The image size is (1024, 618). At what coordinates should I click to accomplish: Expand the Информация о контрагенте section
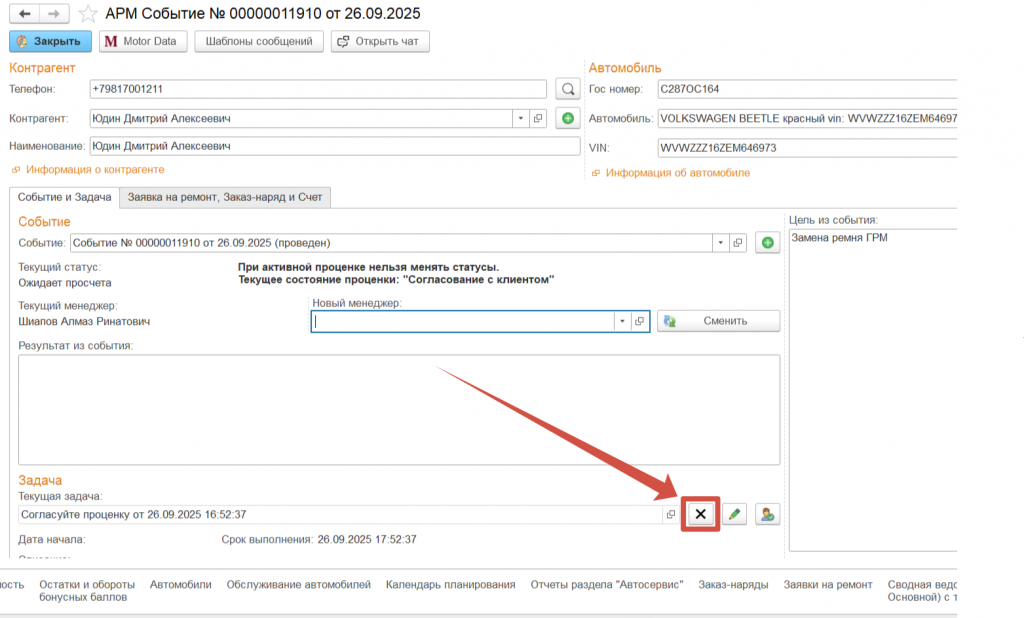pos(94,170)
